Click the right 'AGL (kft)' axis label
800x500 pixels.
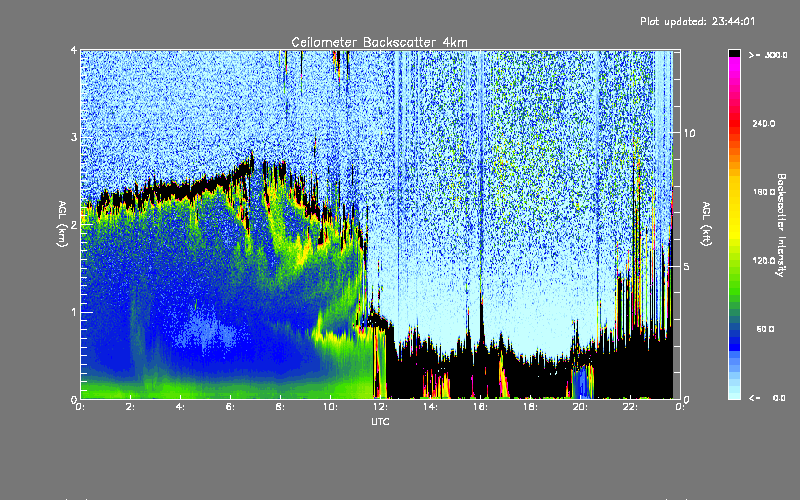click(706, 224)
